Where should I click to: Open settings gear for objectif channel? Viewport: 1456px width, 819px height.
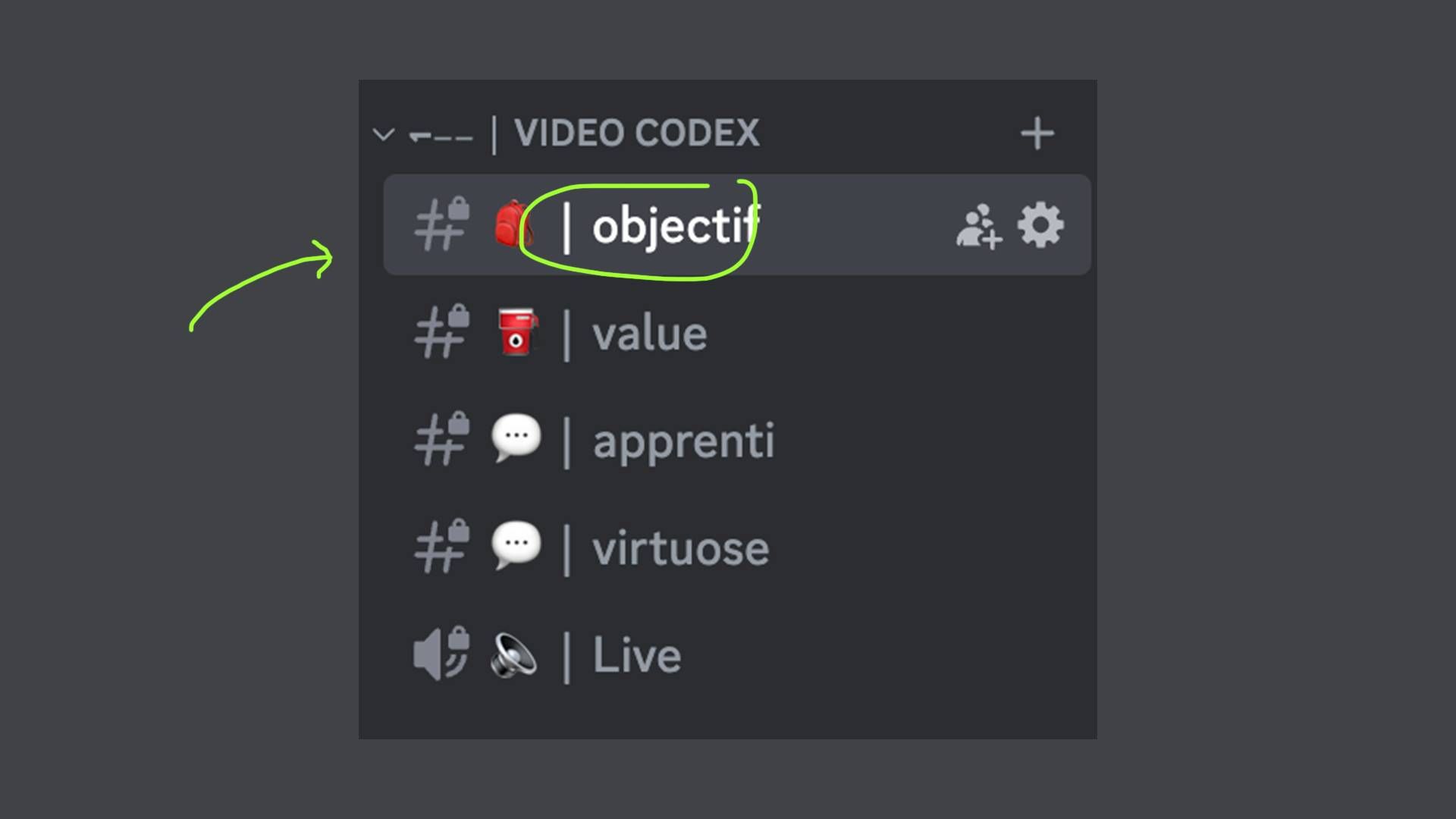[x=1040, y=225]
